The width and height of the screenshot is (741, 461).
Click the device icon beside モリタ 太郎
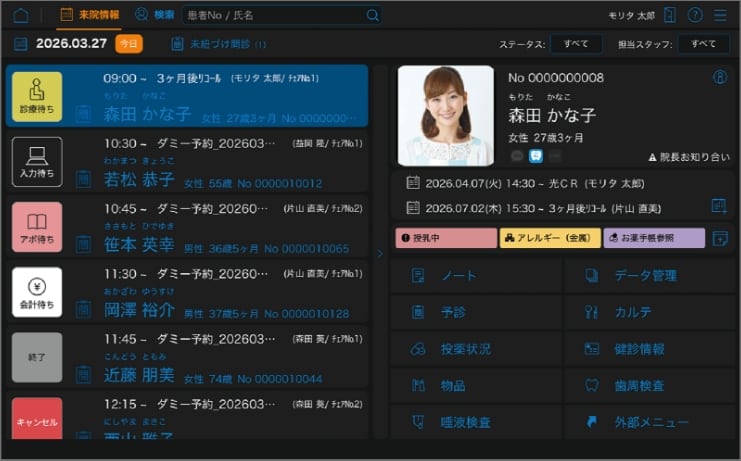pos(669,15)
